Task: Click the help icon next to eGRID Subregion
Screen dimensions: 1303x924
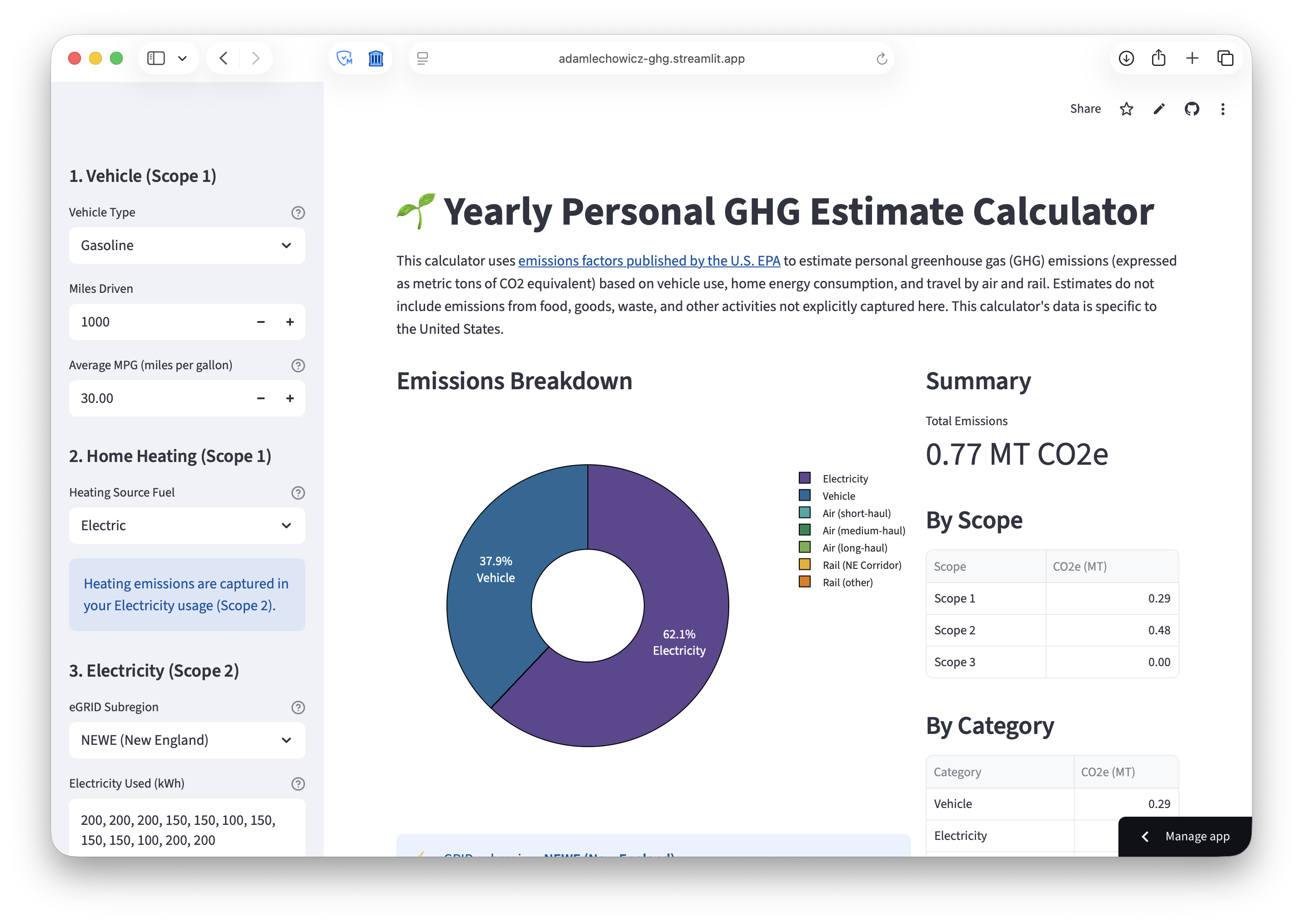Action: point(298,707)
